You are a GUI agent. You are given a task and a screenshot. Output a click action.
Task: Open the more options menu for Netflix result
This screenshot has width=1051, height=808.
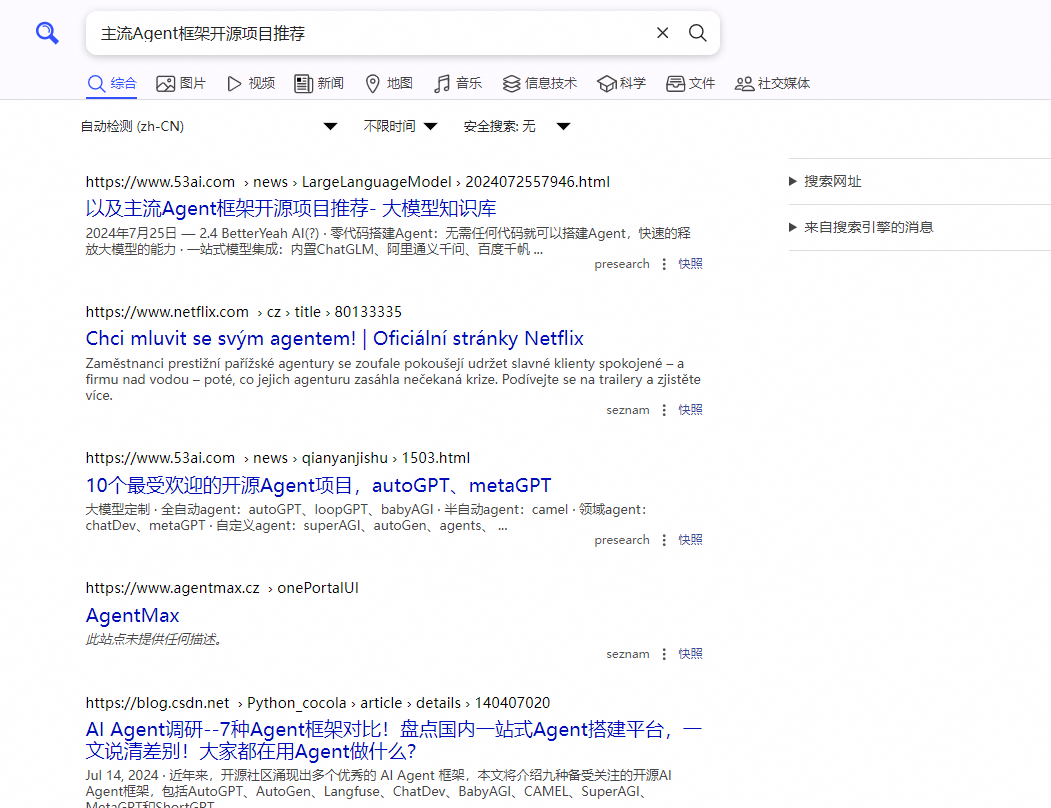tap(664, 410)
